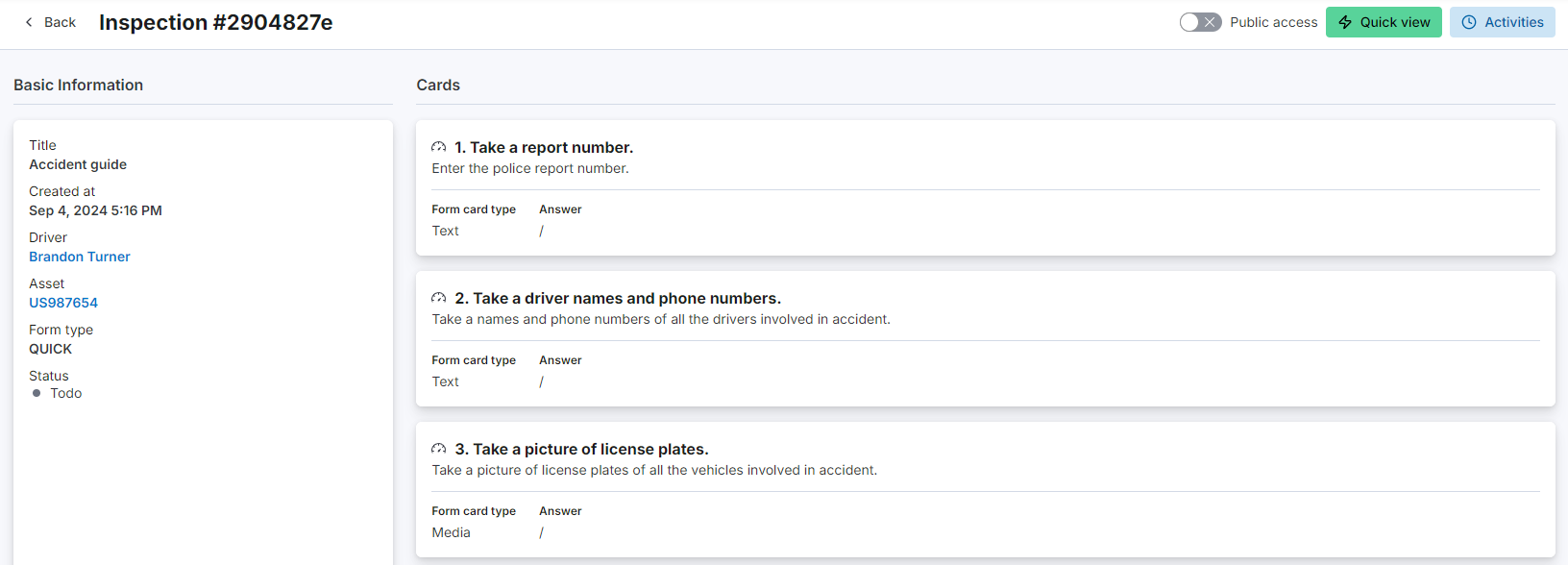
Task: Select the 'Take a picture of license plates' title
Action: pos(581,449)
